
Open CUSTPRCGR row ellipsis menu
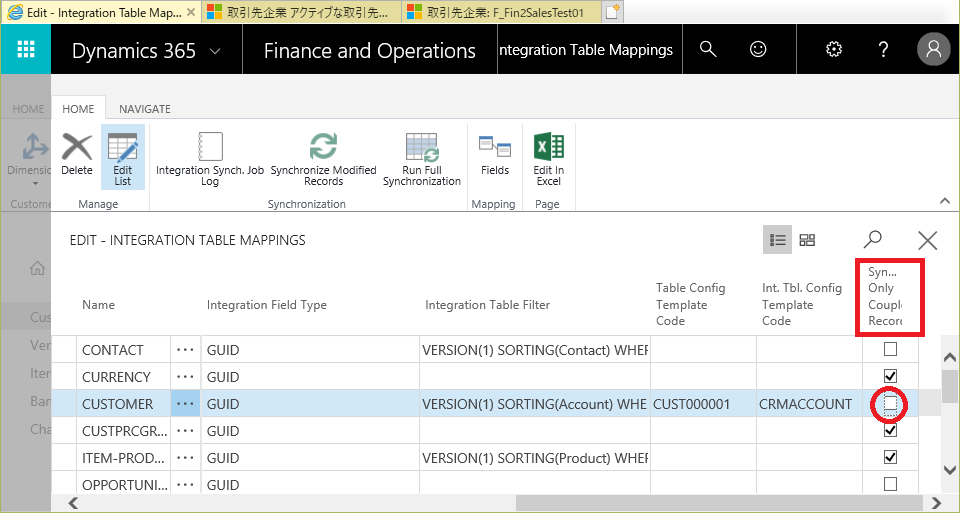[x=185, y=430]
